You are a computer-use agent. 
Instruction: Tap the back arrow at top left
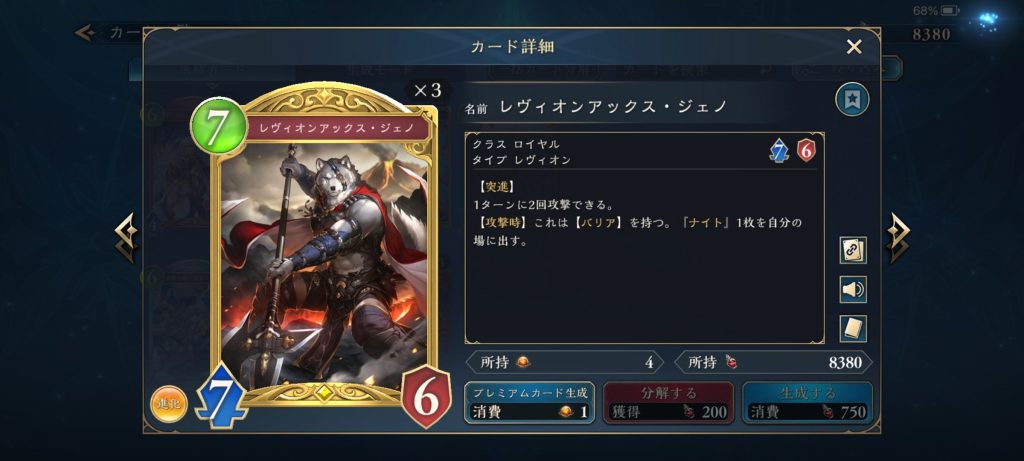coord(86,33)
